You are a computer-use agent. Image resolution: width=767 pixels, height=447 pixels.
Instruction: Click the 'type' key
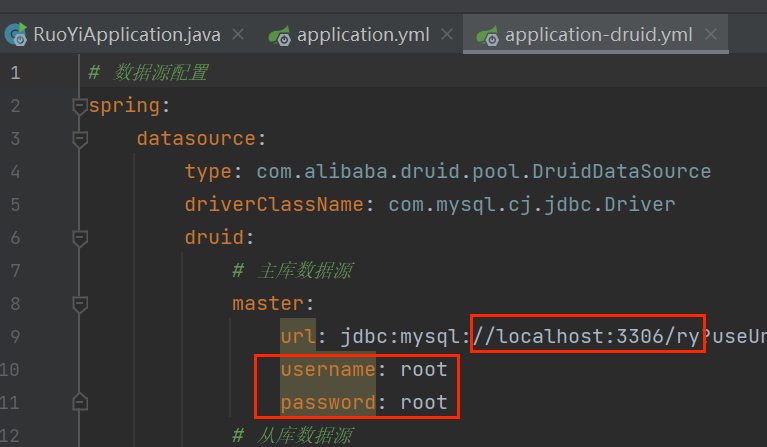[208, 172]
